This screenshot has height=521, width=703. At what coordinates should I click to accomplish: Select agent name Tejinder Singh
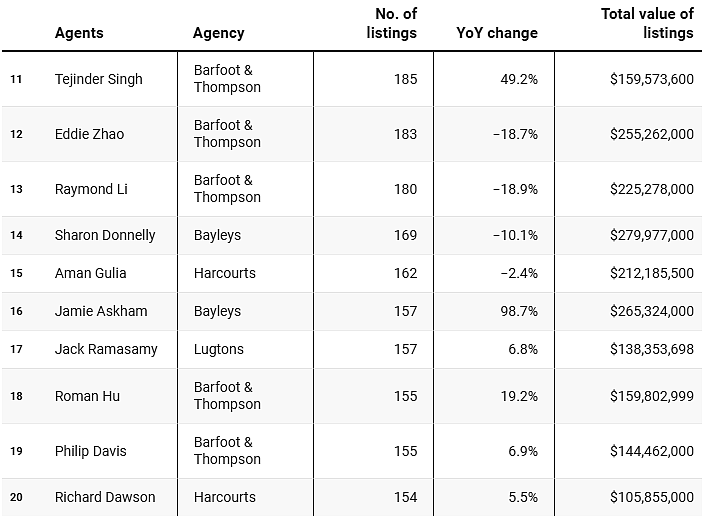99,79
